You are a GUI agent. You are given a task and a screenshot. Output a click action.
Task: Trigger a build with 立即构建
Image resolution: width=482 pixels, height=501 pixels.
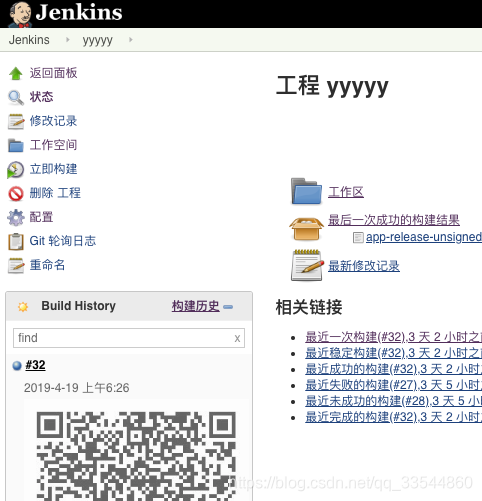click(53, 169)
